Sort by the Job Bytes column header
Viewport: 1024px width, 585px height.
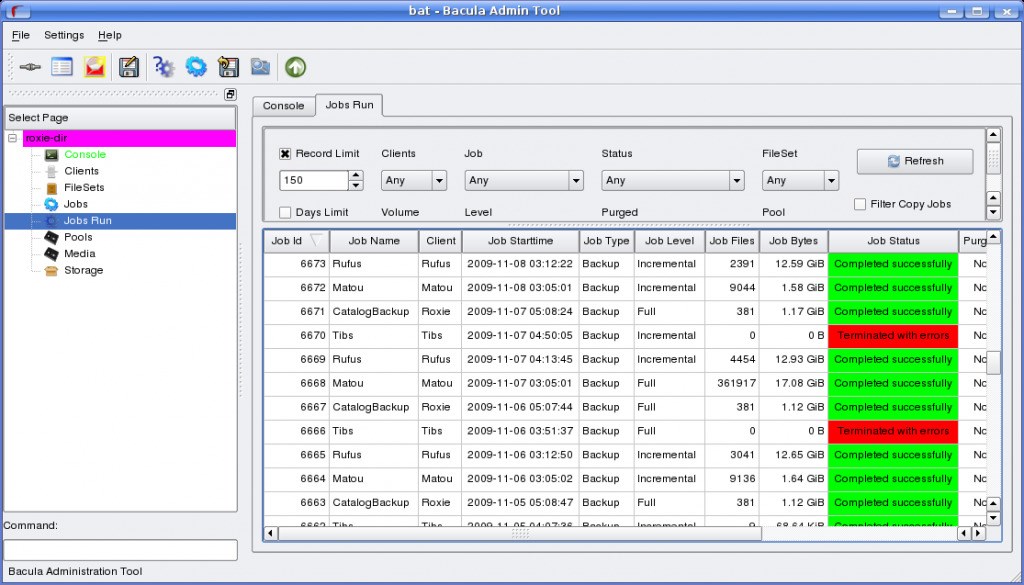pyautogui.click(x=793, y=241)
